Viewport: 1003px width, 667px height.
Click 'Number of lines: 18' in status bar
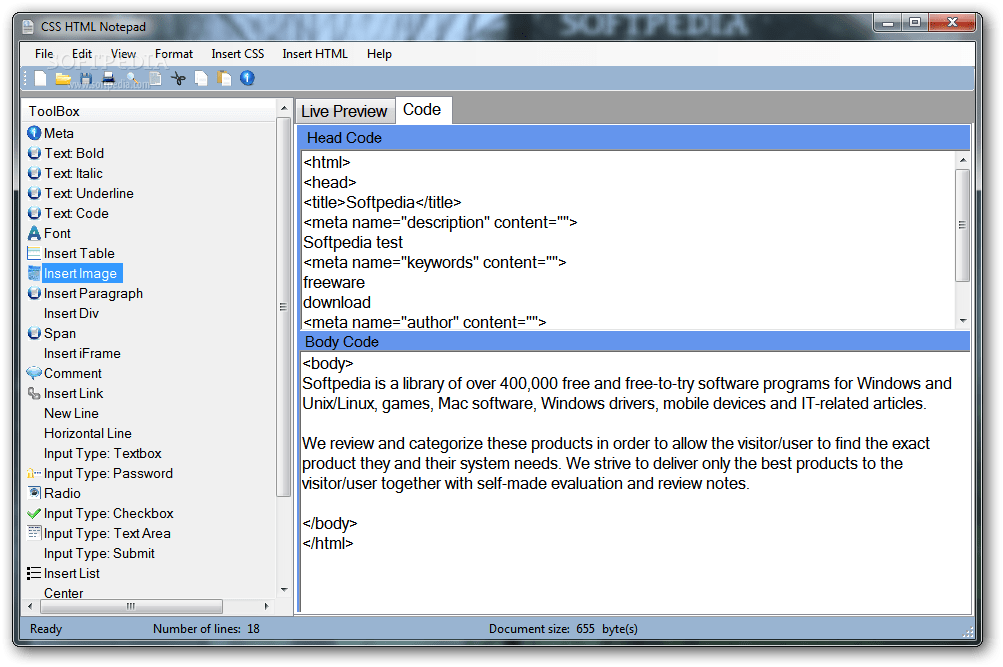pyautogui.click(x=206, y=629)
